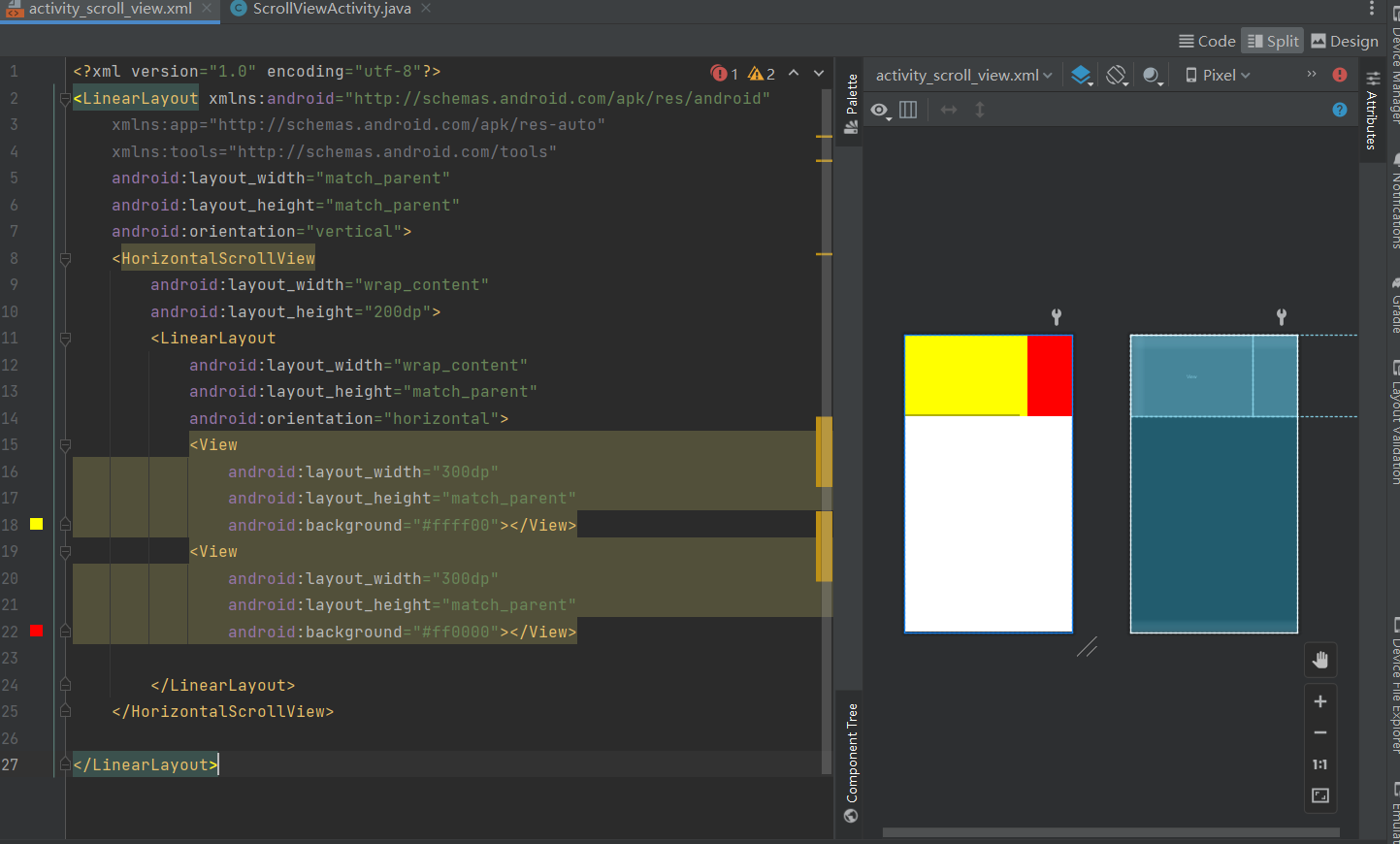Open the Design Surface layers selector
The width and height of the screenshot is (1400, 844).
1081,75
